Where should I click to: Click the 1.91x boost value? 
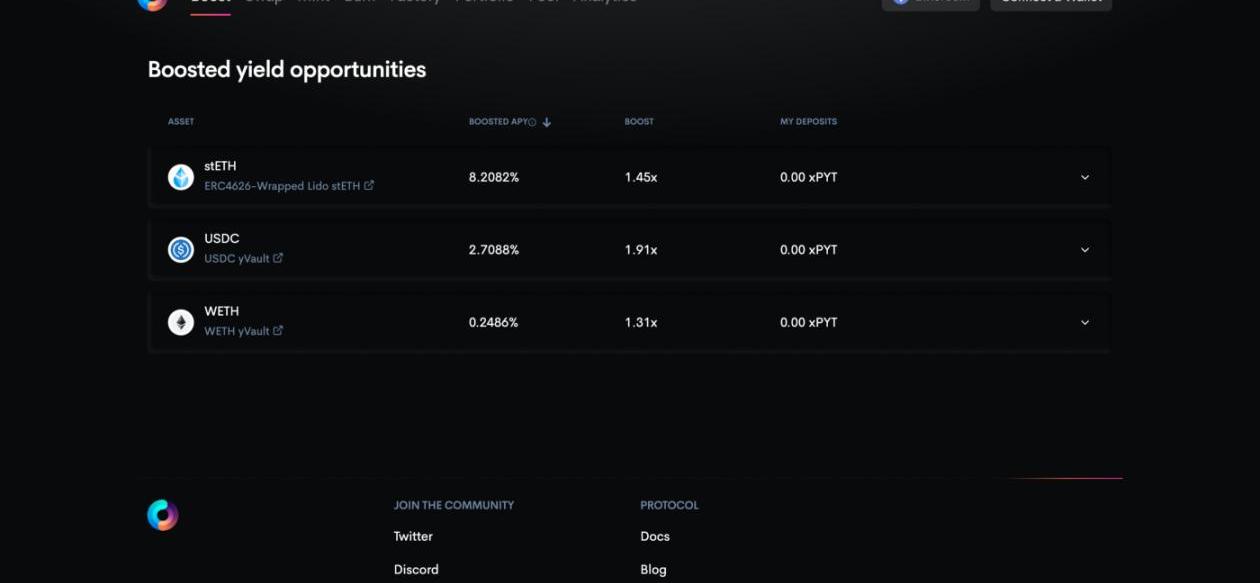click(641, 250)
